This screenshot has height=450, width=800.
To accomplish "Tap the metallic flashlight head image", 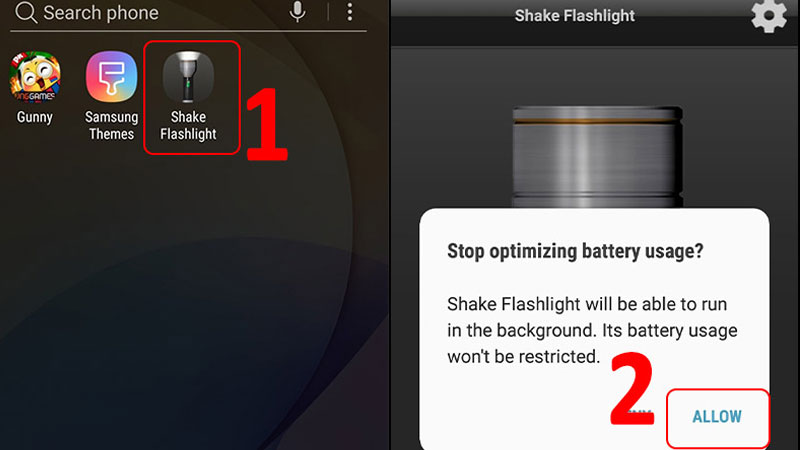I will click(x=597, y=157).
